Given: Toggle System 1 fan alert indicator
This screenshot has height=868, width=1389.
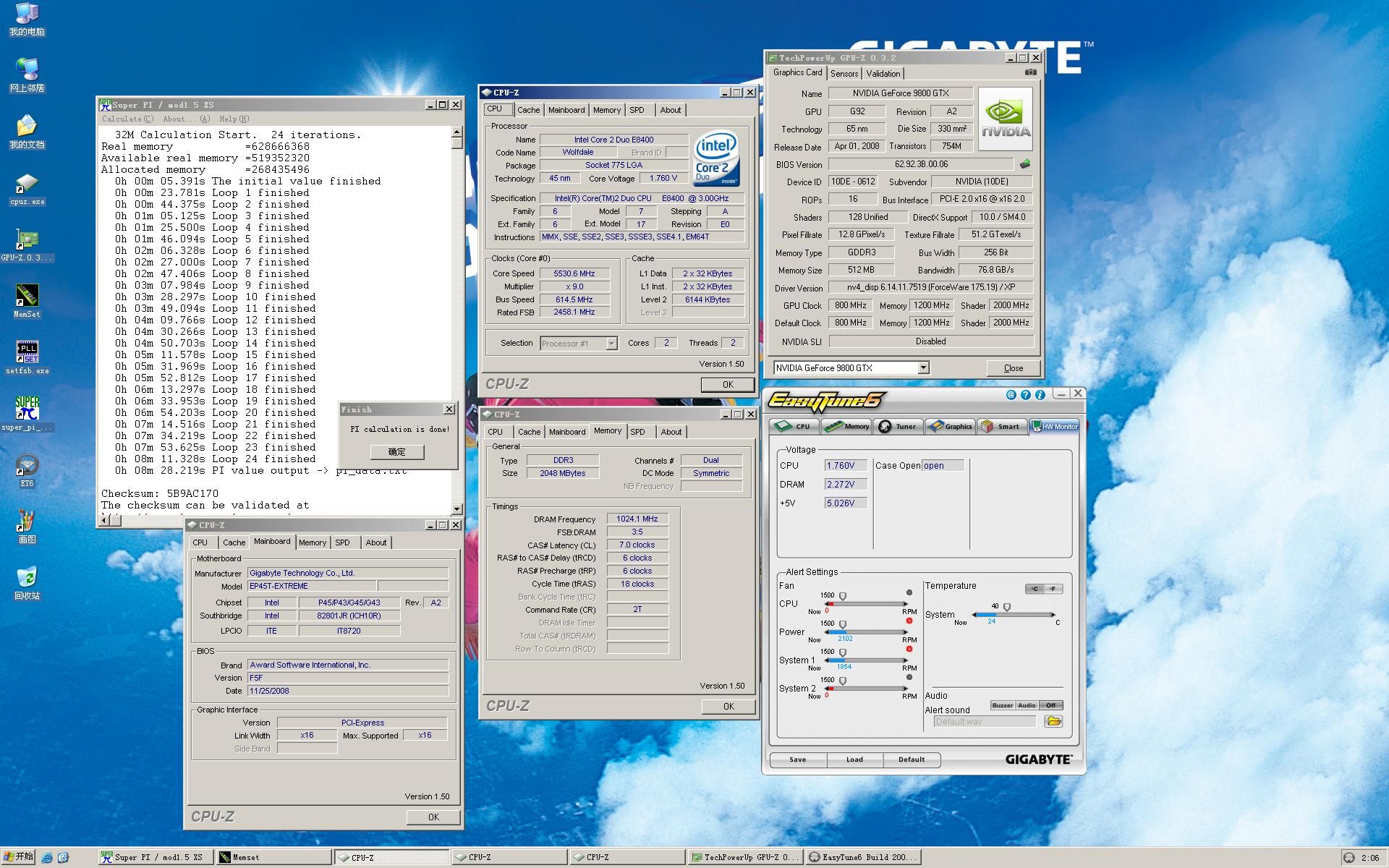Looking at the screenshot, I should (909, 649).
